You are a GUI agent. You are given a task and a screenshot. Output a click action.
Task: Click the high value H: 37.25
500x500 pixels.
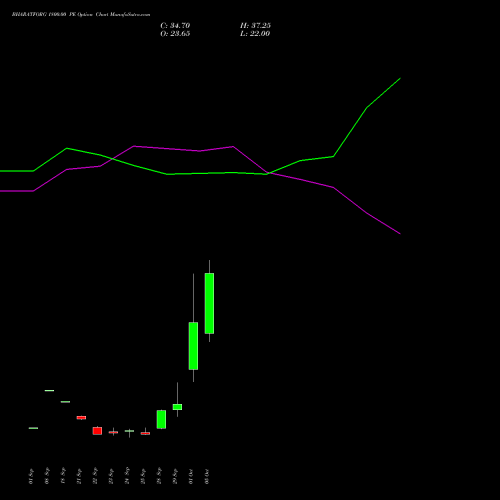255,26
